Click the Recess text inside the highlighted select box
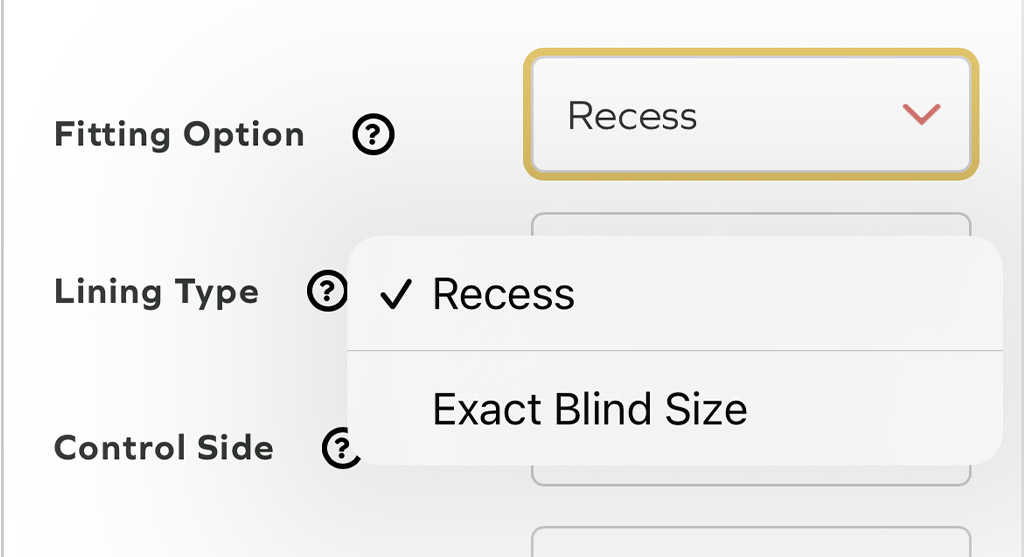This screenshot has width=1024, height=557. point(632,116)
